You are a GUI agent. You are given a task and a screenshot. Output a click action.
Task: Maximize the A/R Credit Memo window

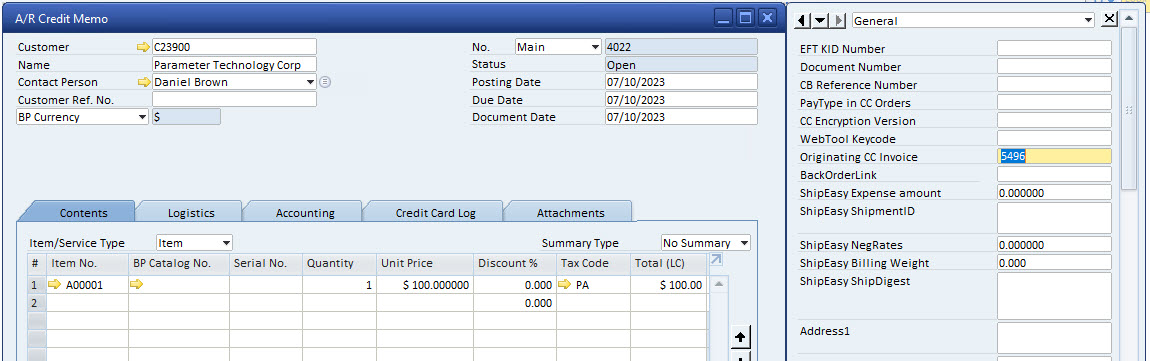[745, 18]
